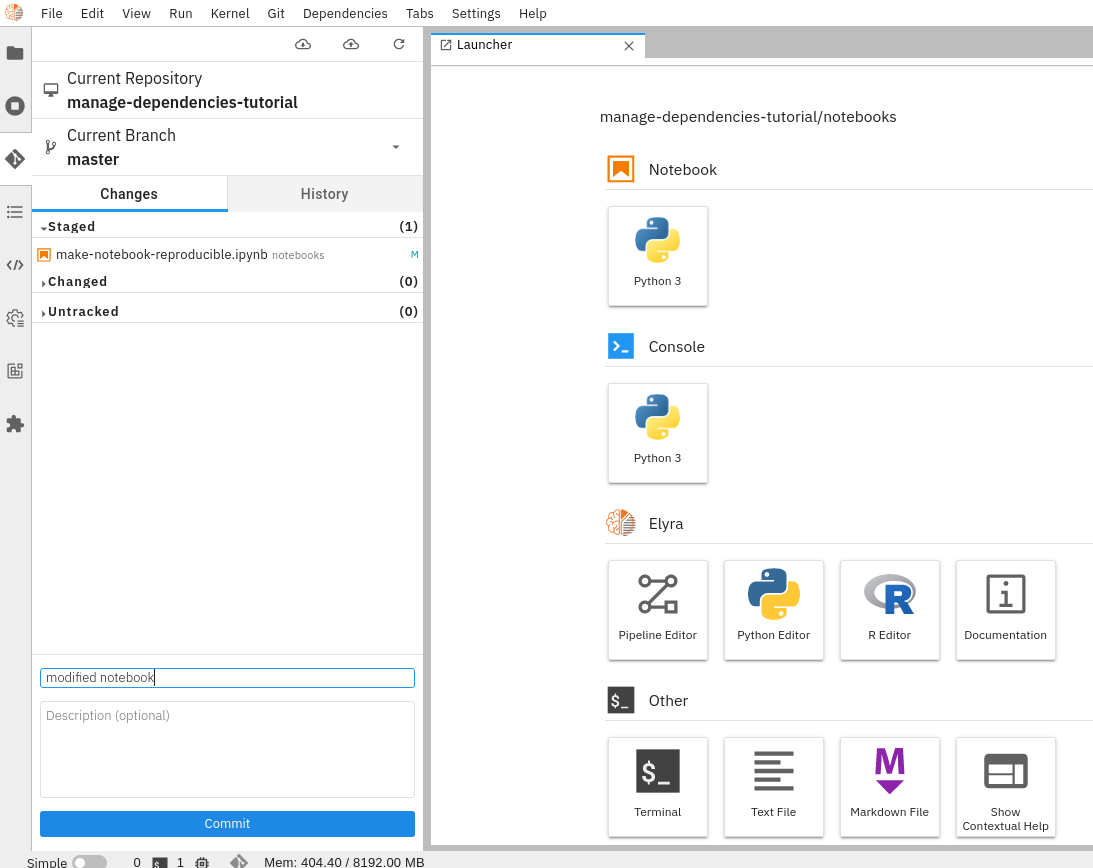Click the kernel chip icon in status bar
Image resolution: width=1093 pixels, height=868 pixels.
pyautogui.click(x=202, y=862)
